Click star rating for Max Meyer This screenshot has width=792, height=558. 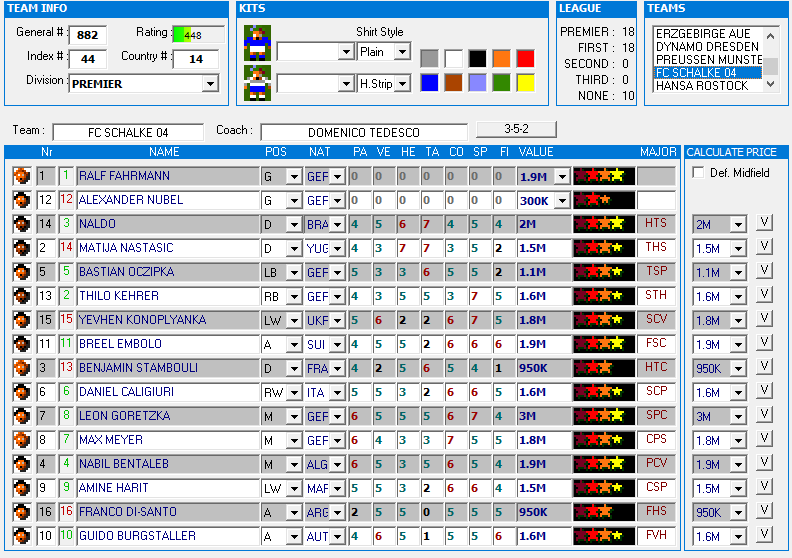pyautogui.click(x=604, y=440)
